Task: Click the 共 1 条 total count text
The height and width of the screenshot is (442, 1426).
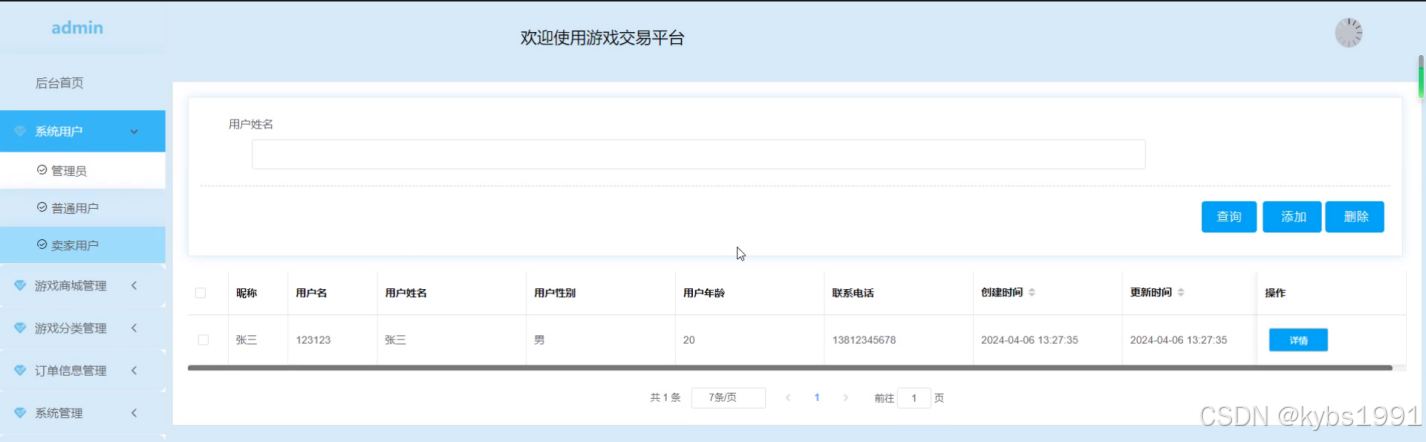Action: coord(665,398)
